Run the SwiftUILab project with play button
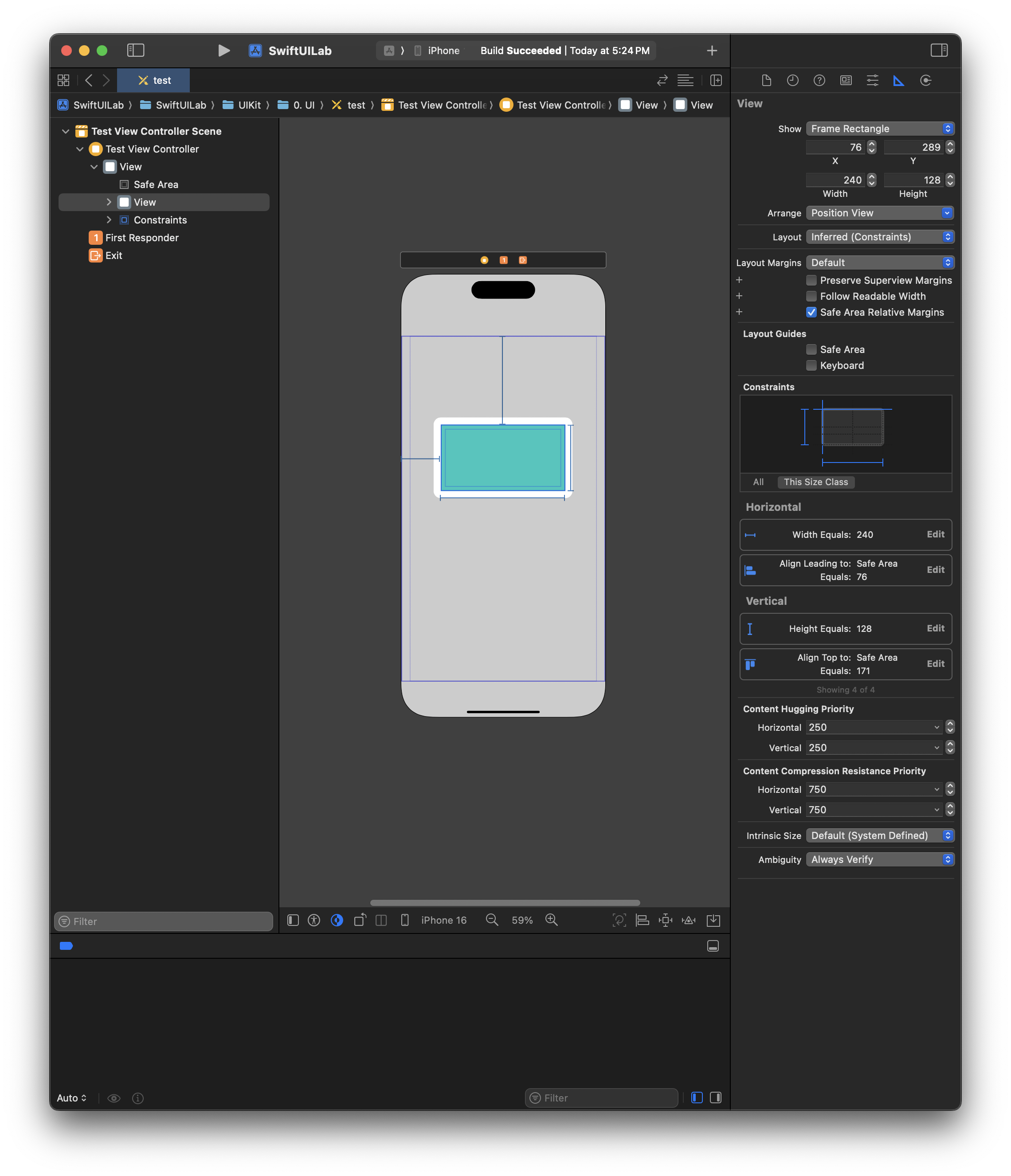1011x1176 pixels. [223, 51]
